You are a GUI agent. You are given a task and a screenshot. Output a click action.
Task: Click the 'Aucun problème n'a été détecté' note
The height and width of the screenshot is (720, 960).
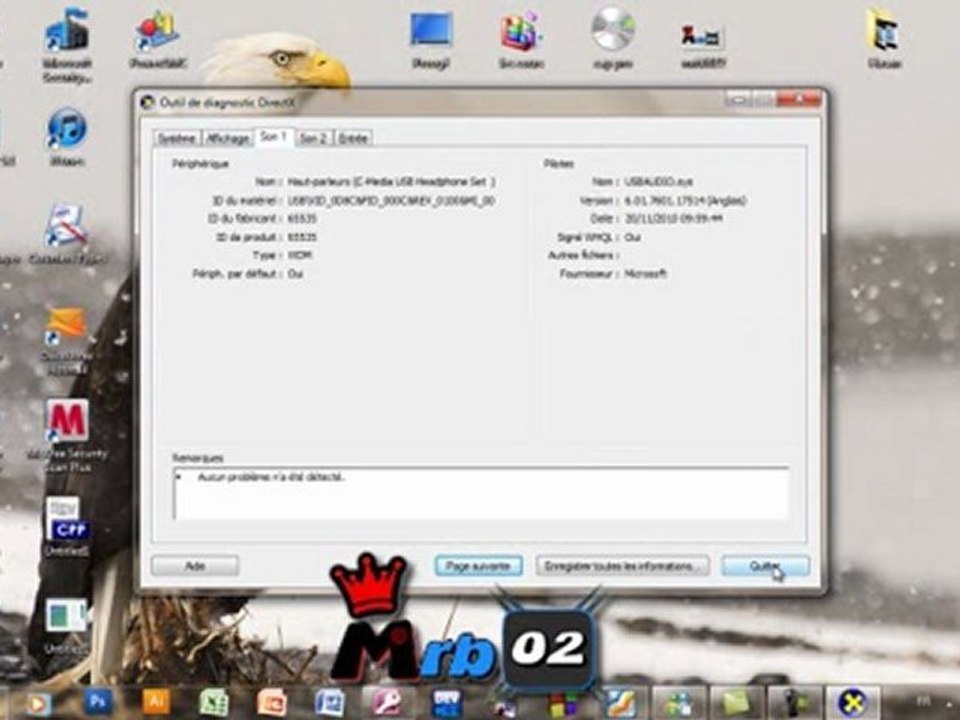[x=271, y=477]
